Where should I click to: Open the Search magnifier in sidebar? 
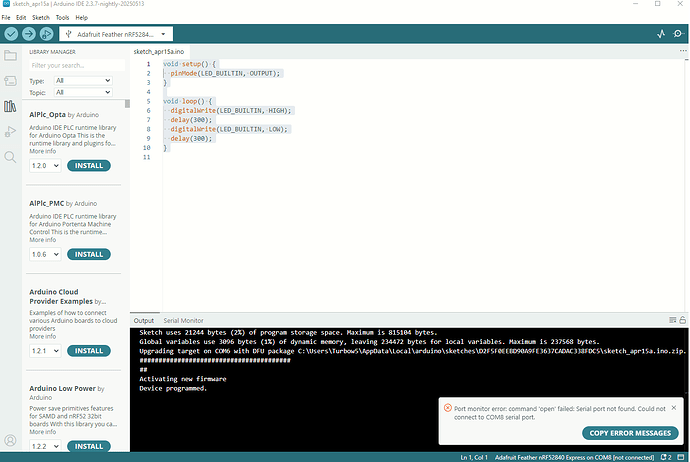[x=11, y=157]
